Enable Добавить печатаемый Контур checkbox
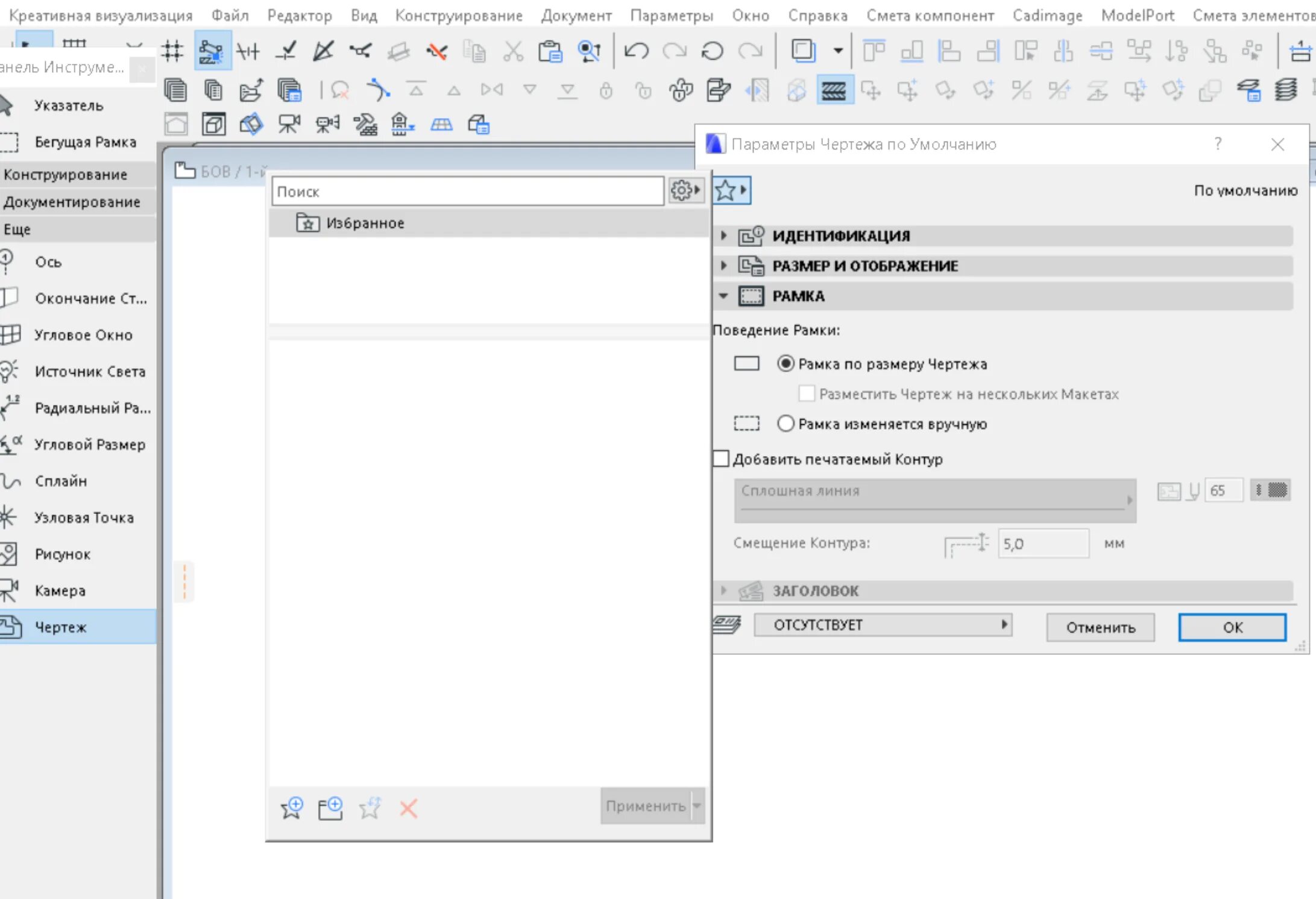This screenshot has width=1316, height=899. (x=721, y=459)
